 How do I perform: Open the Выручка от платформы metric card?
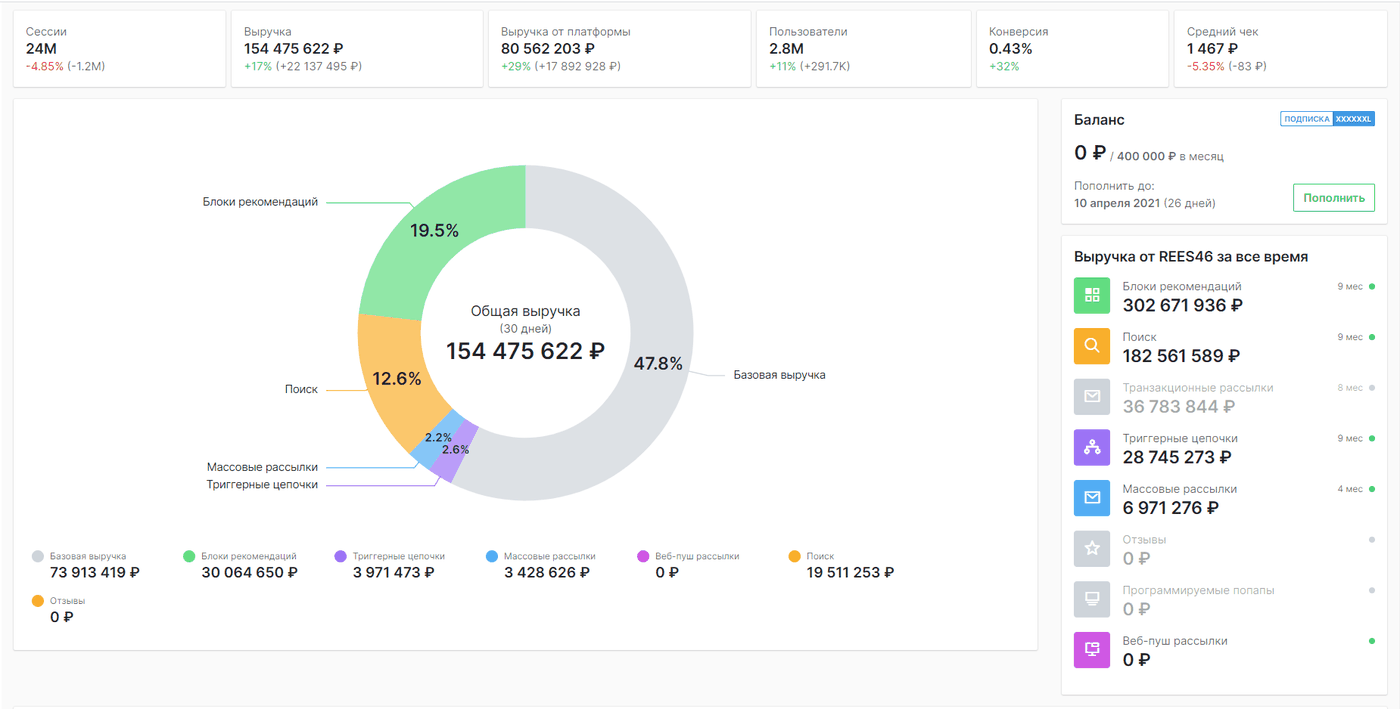click(x=619, y=49)
